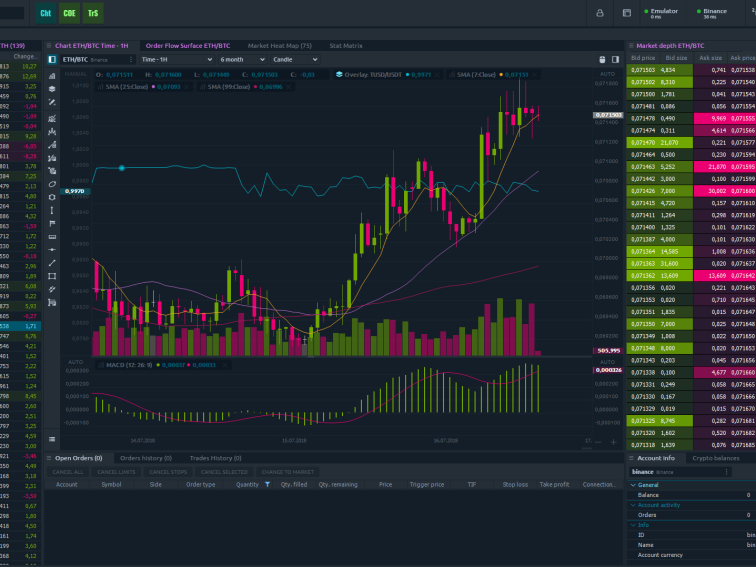756x567 pixels.
Task: Click the layers overlay tool icon
Action: (x=52, y=89)
